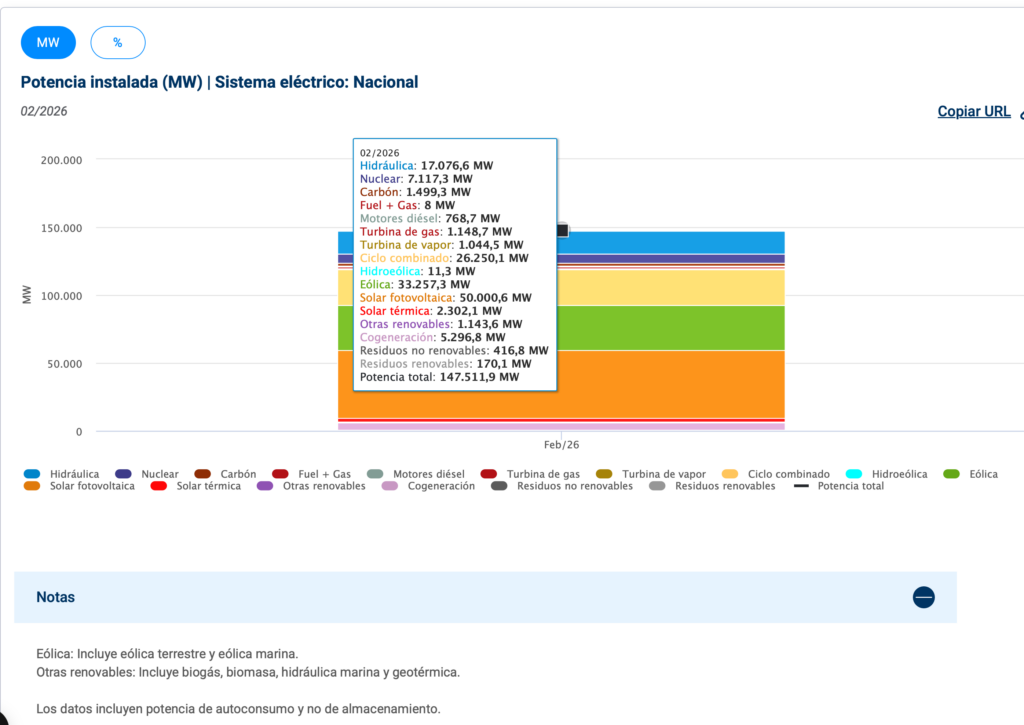Switch the chart units to MW
Screen dimensions: 1024x725
(48, 42)
